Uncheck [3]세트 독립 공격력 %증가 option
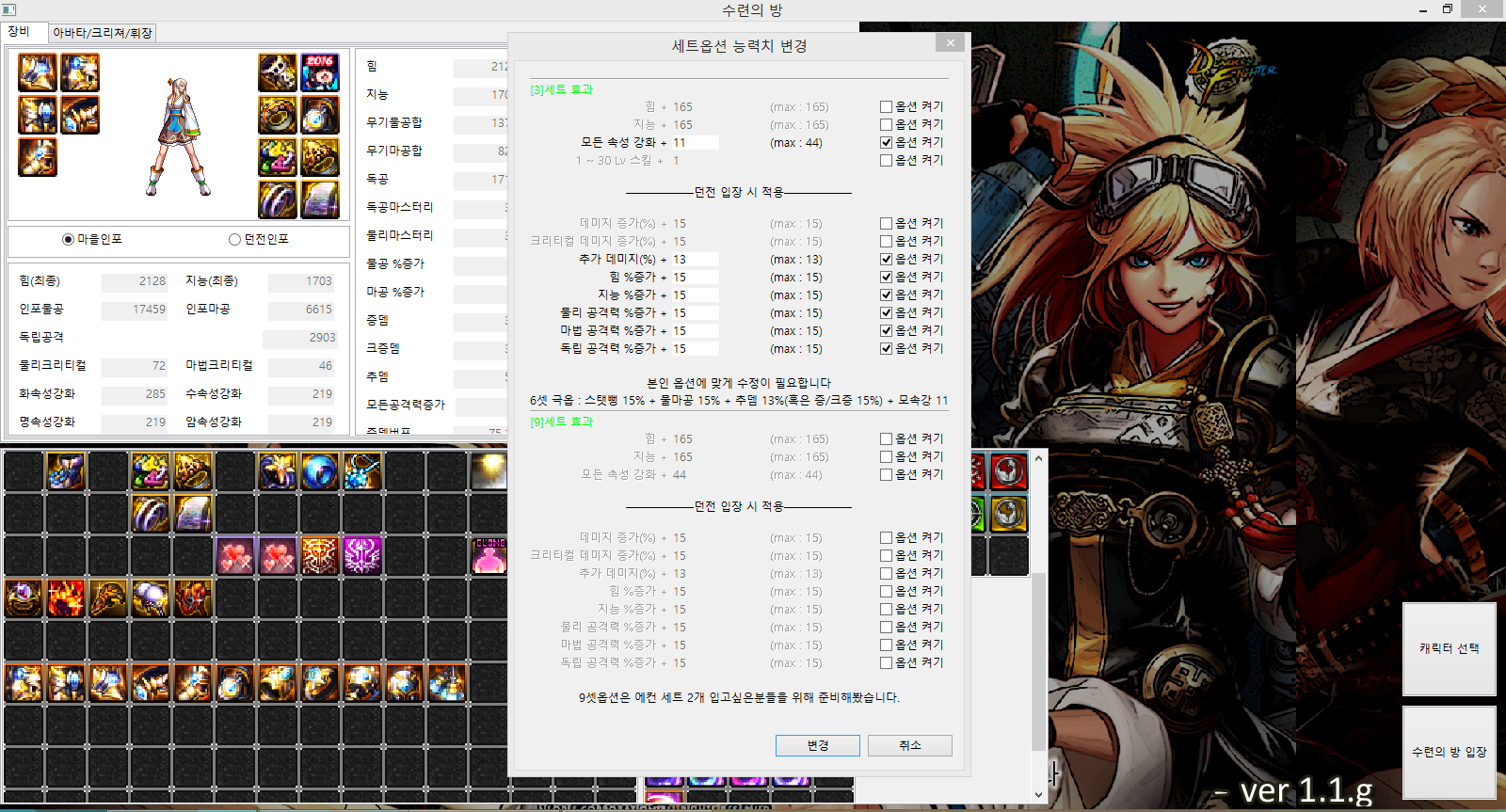 pos(886,349)
